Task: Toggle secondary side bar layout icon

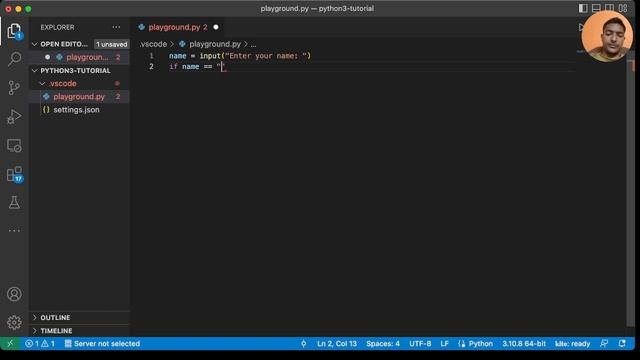Action: (x=609, y=8)
